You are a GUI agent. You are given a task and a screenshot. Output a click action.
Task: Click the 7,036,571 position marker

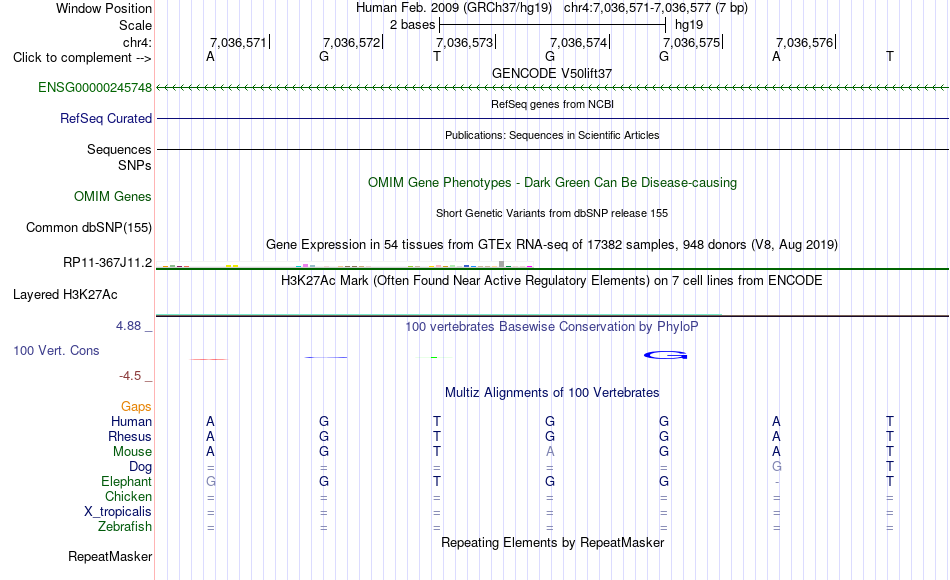pos(238,42)
